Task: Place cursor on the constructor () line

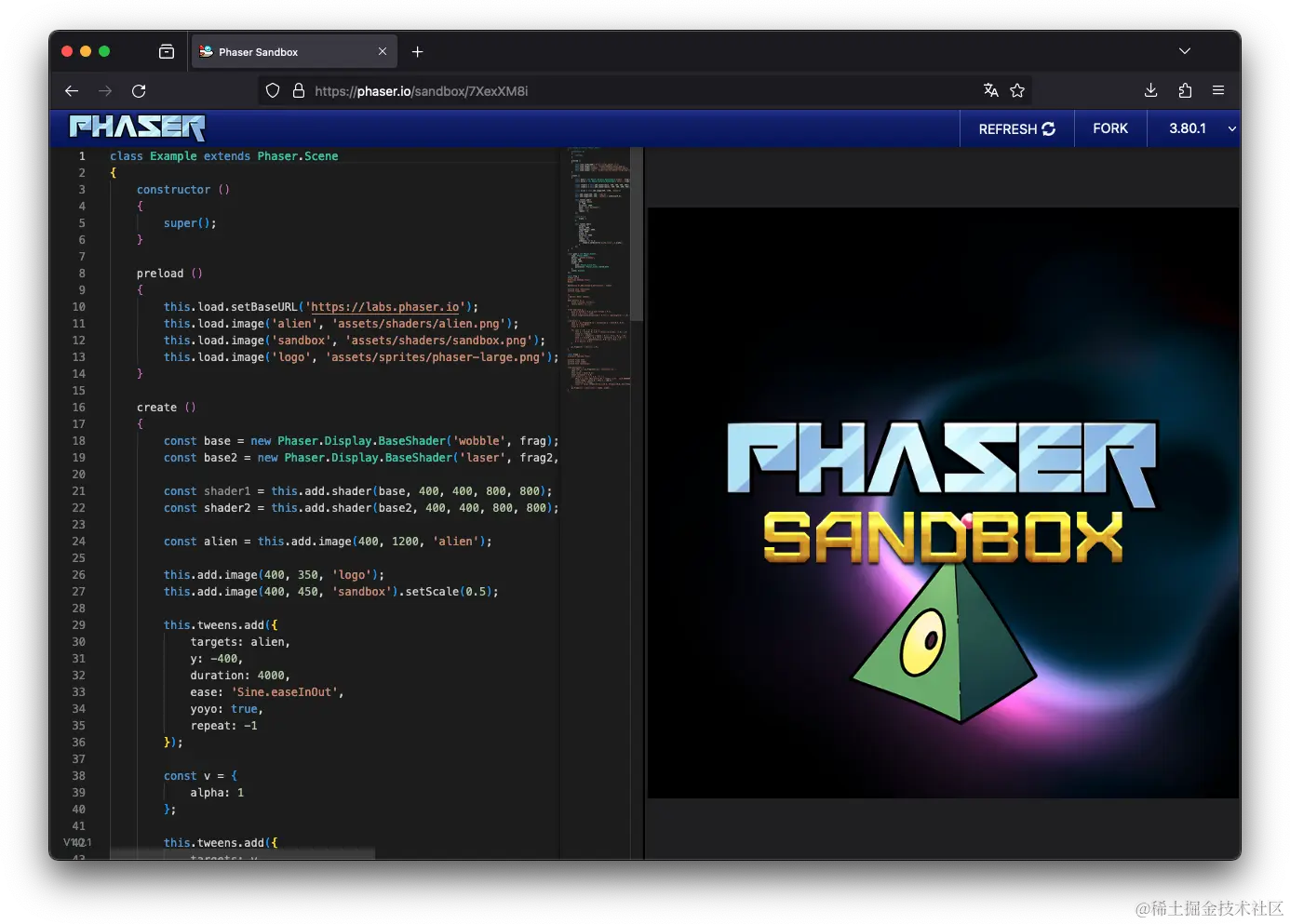Action: click(x=183, y=190)
